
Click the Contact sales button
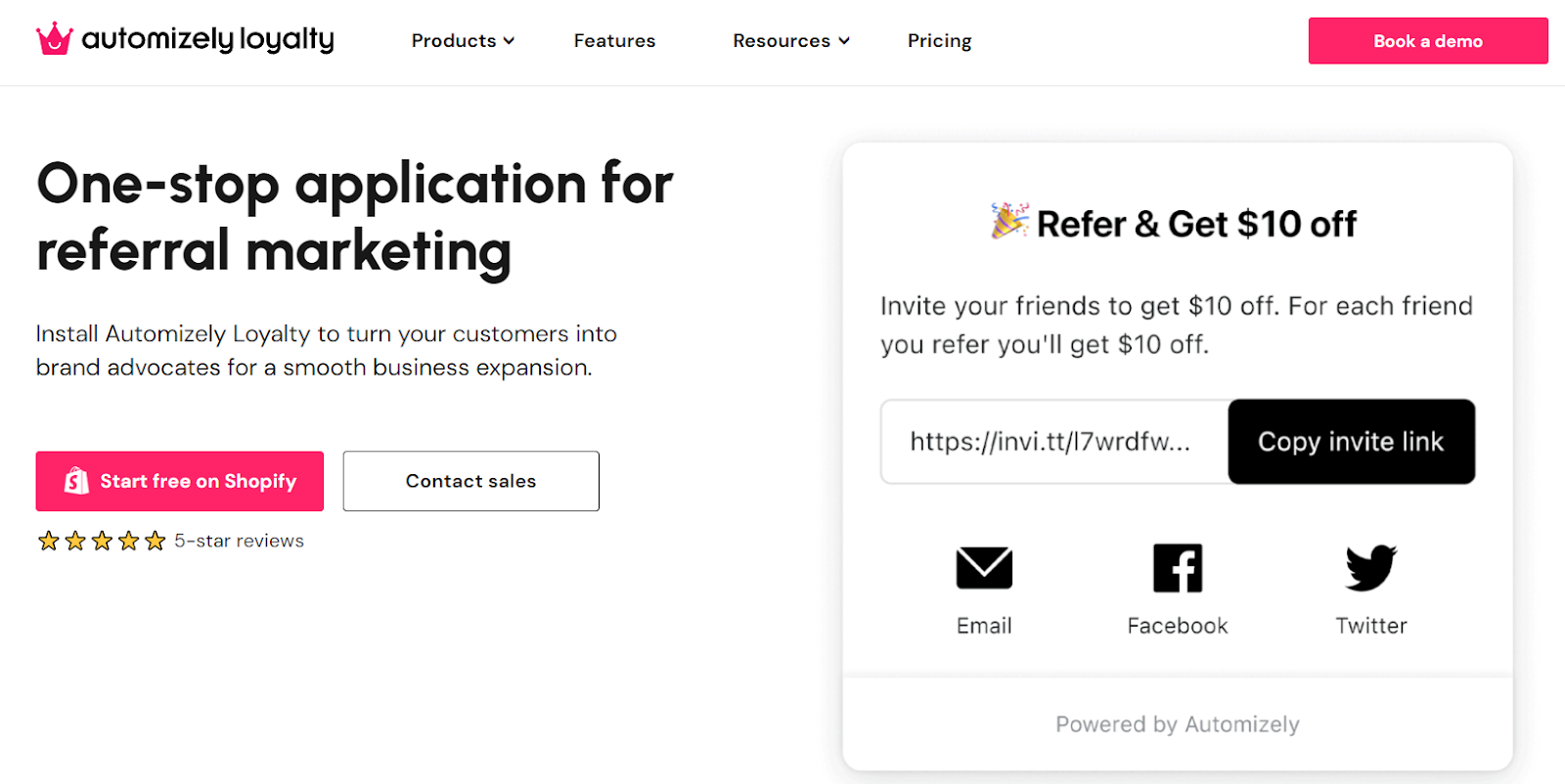point(470,481)
